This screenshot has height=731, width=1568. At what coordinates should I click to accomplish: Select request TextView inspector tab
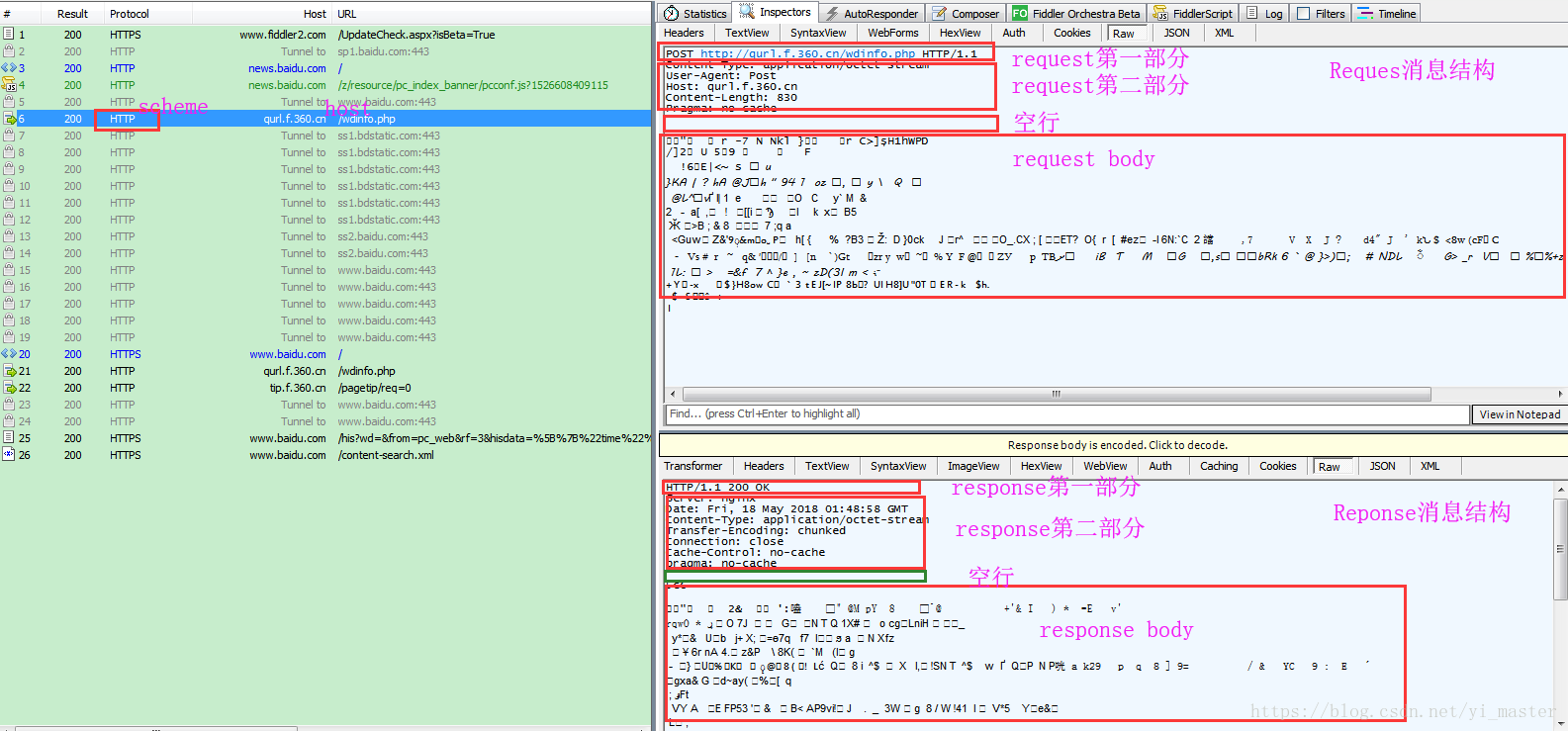(747, 33)
